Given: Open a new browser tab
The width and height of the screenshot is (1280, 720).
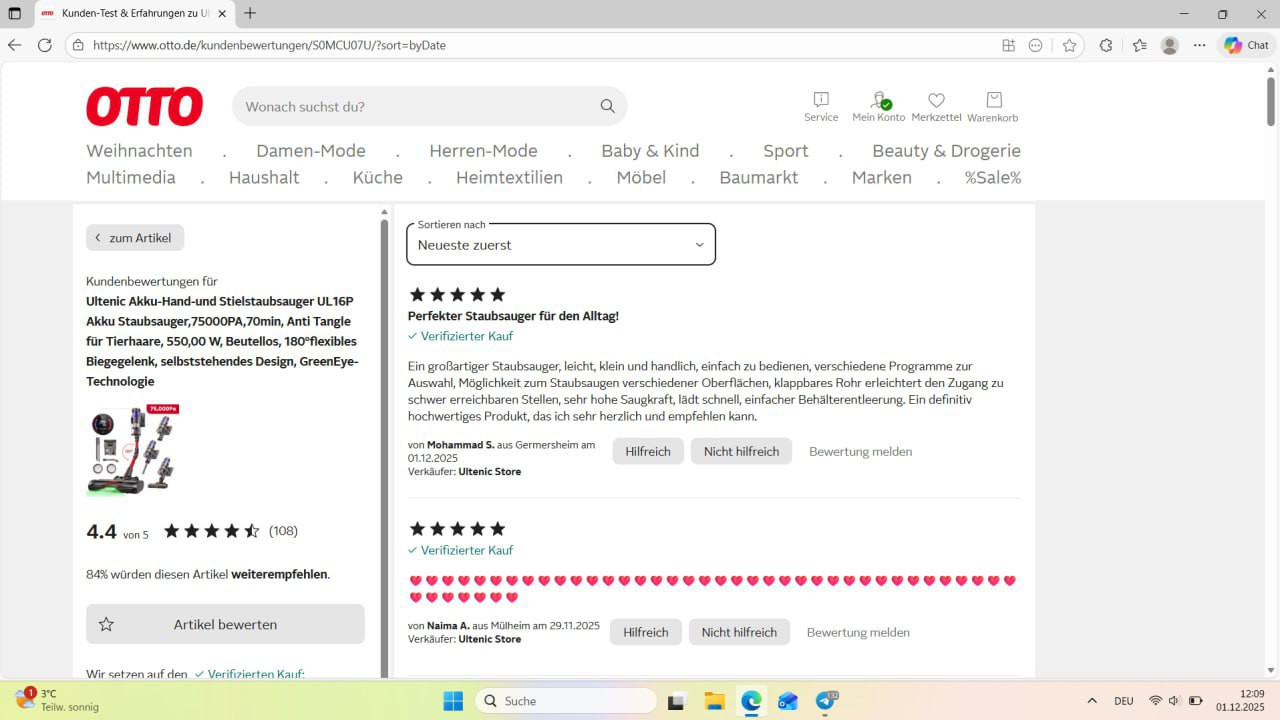Looking at the screenshot, I should point(250,14).
